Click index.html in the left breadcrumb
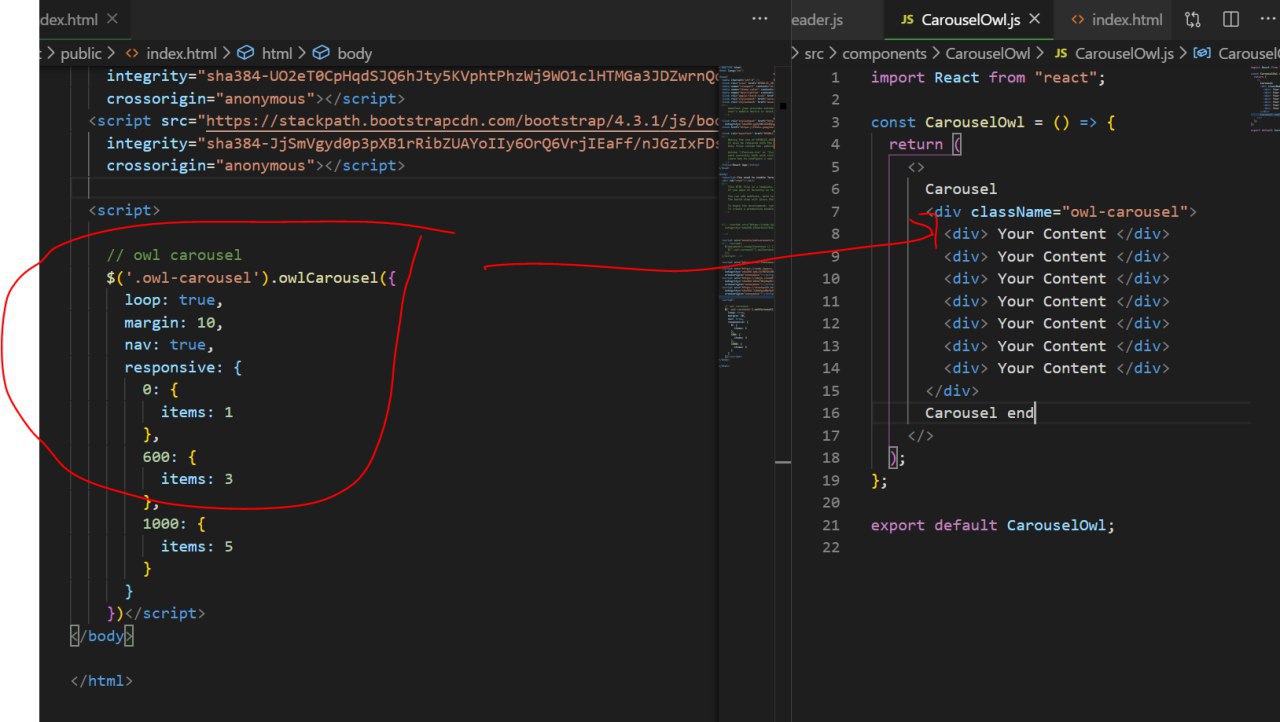 click(x=181, y=53)
